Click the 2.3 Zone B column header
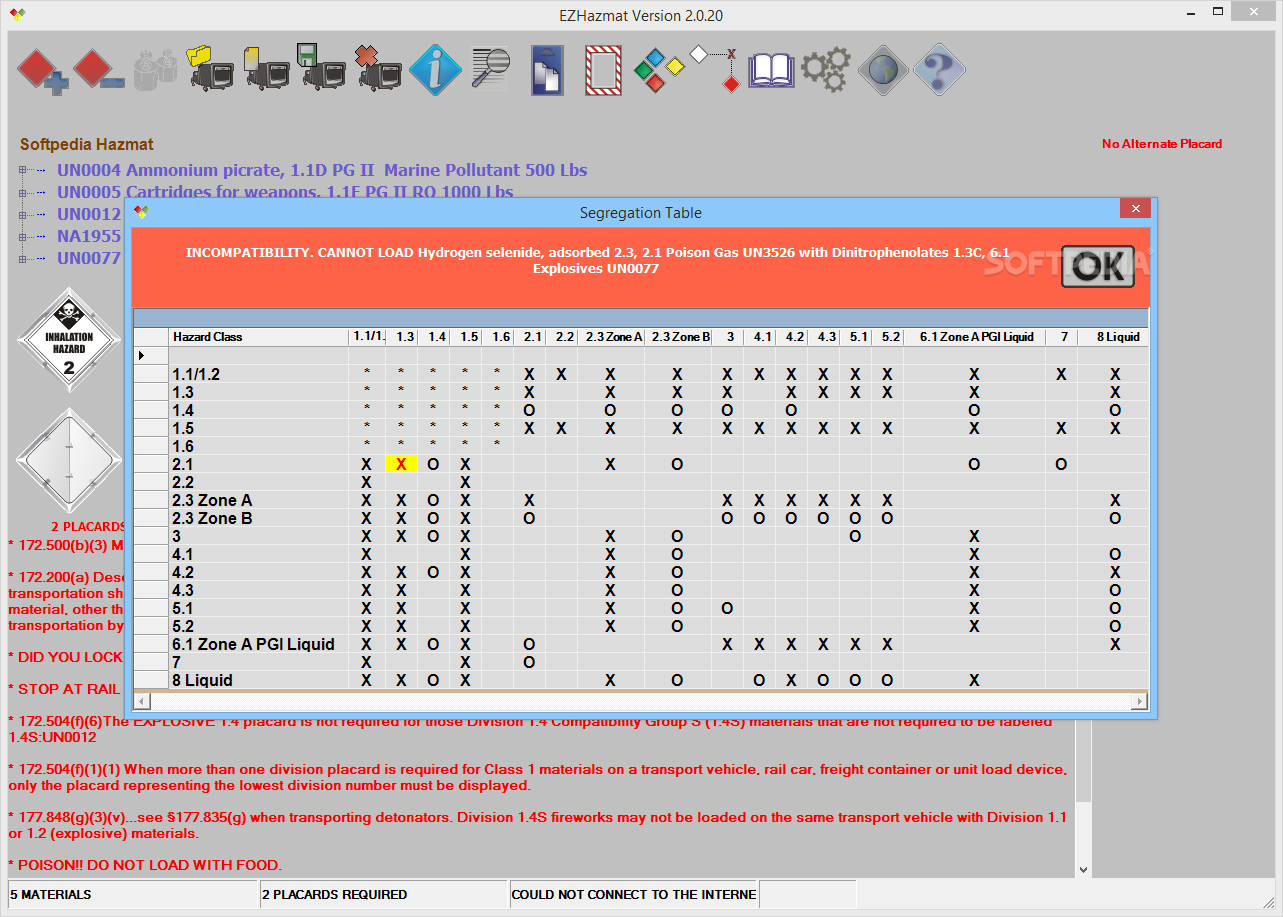 [x=679, y=337]
